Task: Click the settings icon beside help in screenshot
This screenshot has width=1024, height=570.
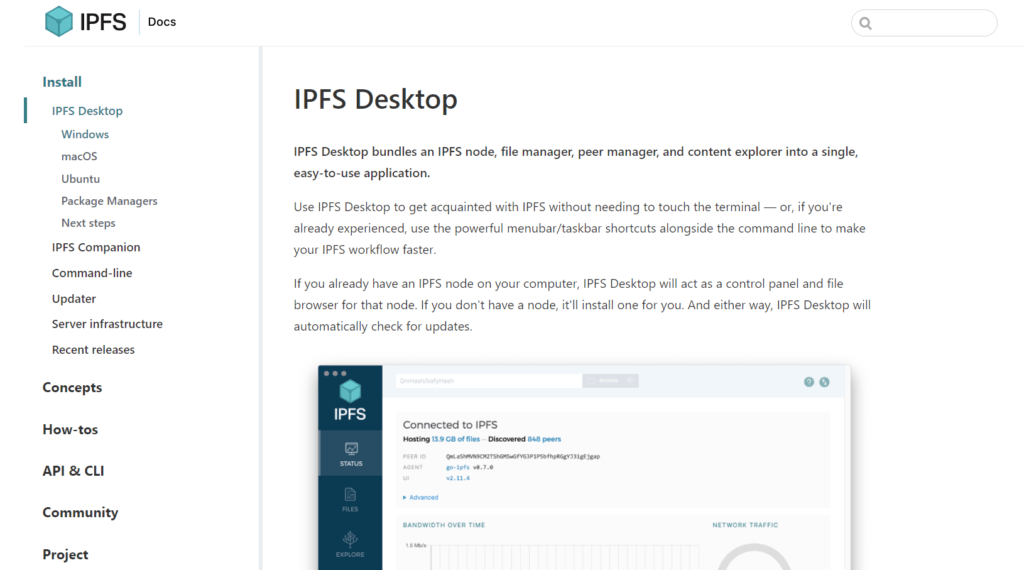Action: pos(824,382)
